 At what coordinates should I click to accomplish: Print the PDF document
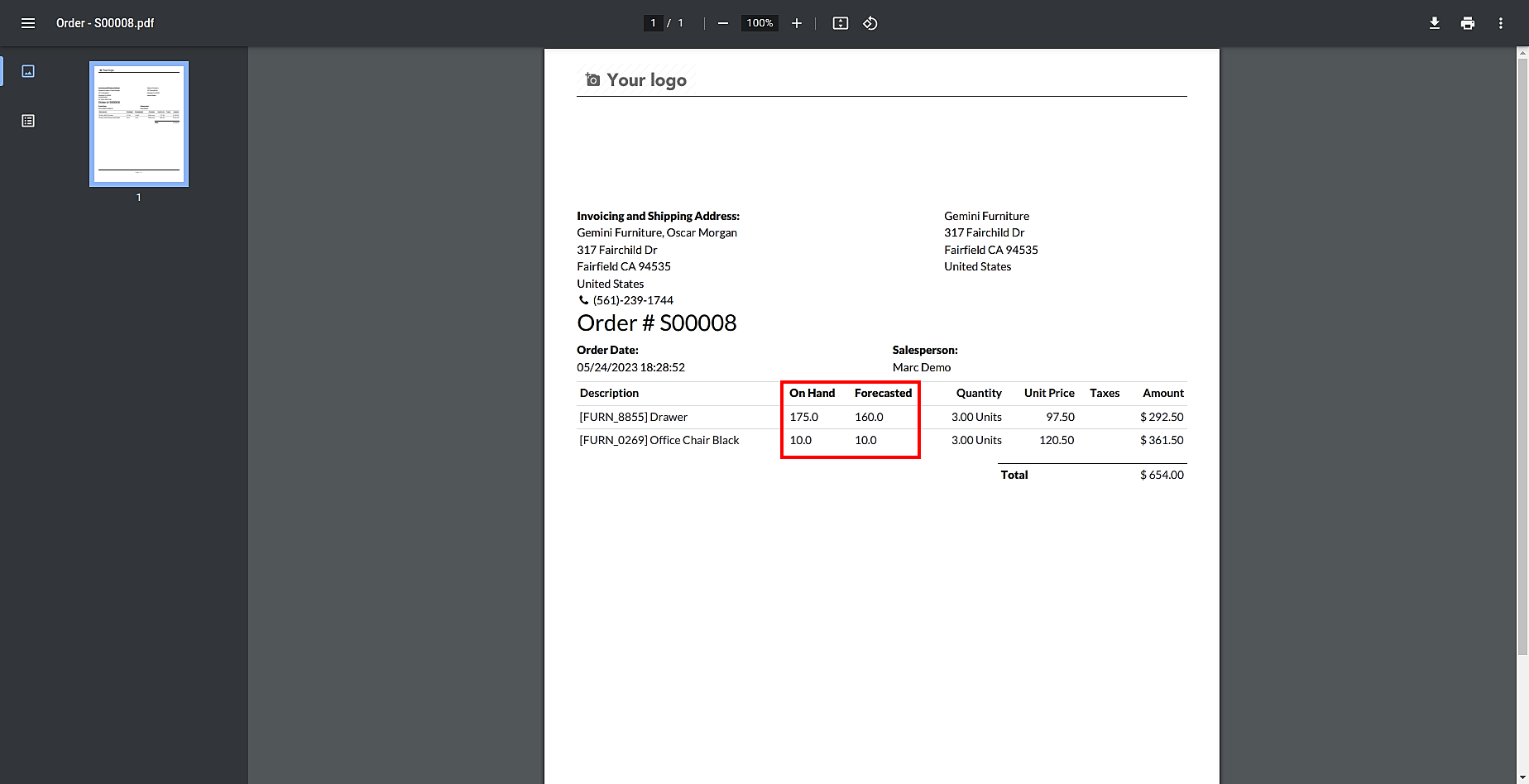(x=1468, y=23)
